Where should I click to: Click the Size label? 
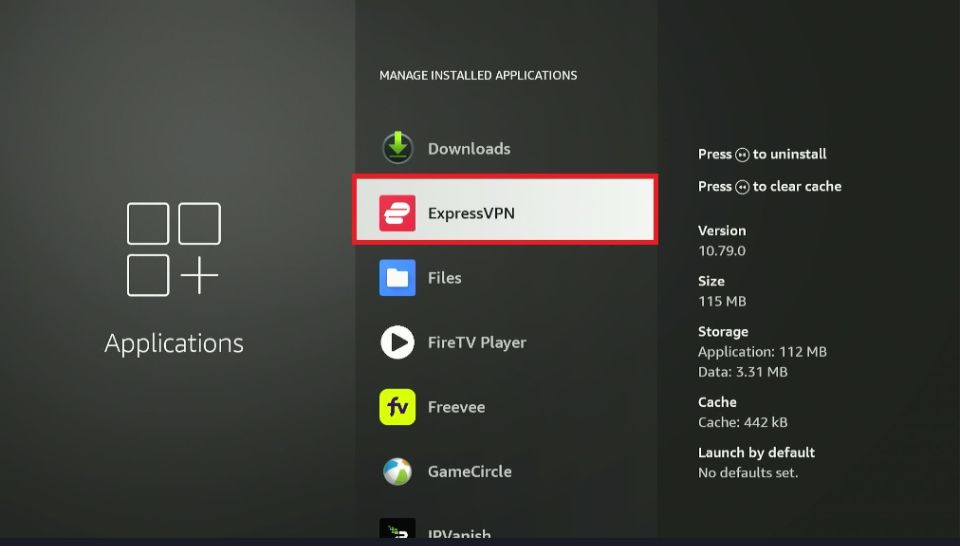(x=711, y=281)
